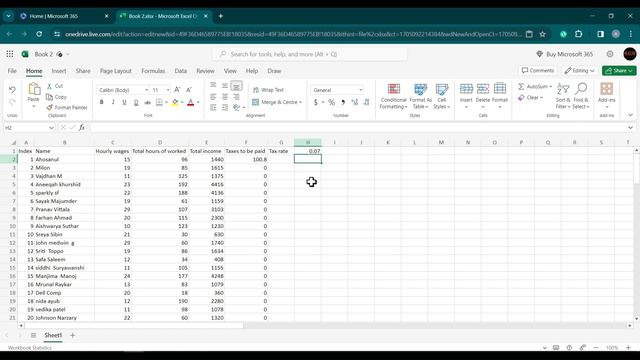
Task: Toggle top vertical alignment
Action: [x=213, y=85]
